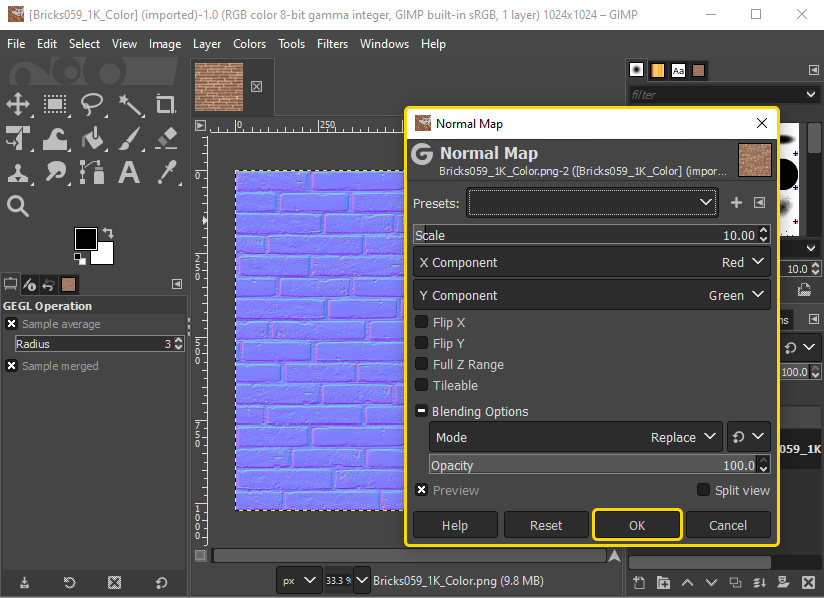Open the Colors menu
The width and height of the screenshot is (824, 598).
(250, 44)
